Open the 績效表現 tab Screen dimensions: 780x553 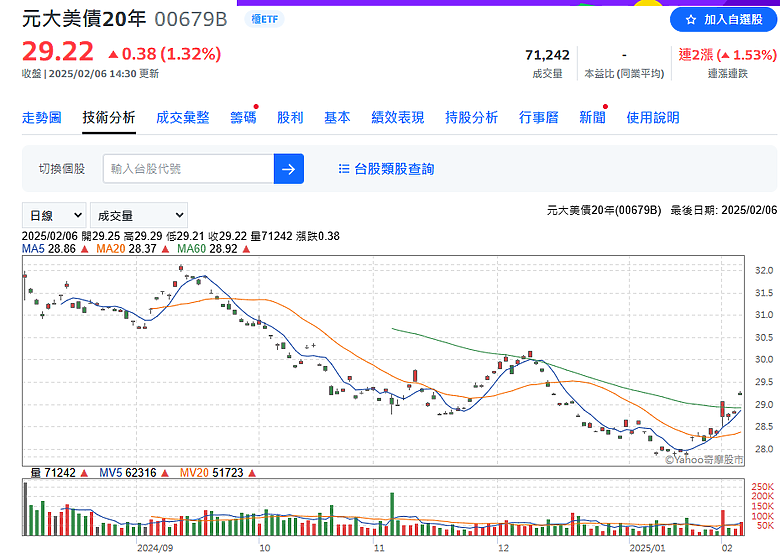[397, 117]
